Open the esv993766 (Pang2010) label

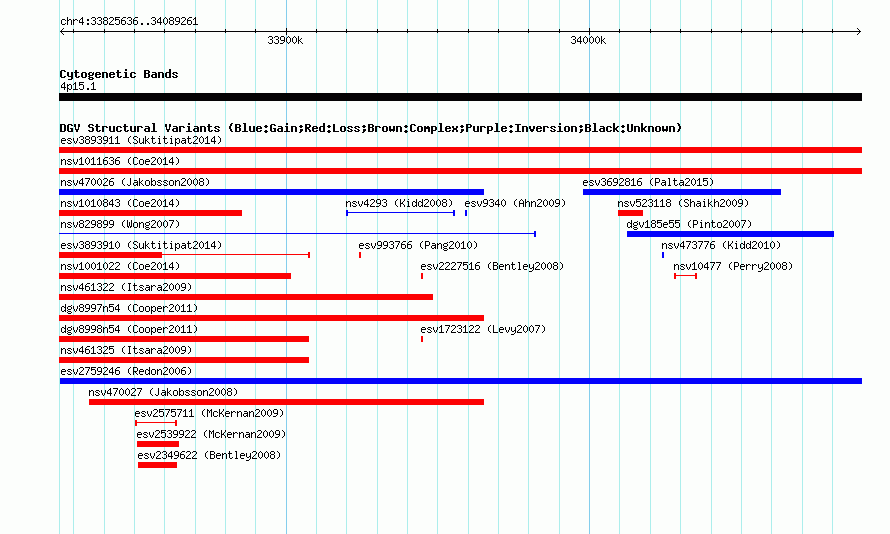(418, 245)
